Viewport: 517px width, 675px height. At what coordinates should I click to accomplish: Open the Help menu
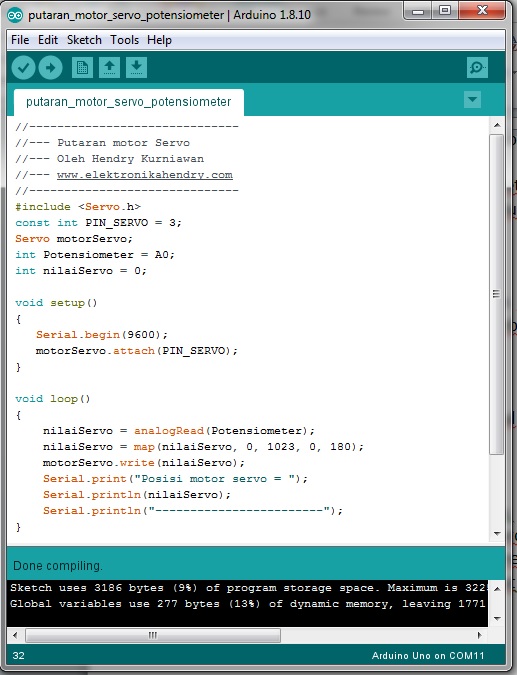point(159,40)
